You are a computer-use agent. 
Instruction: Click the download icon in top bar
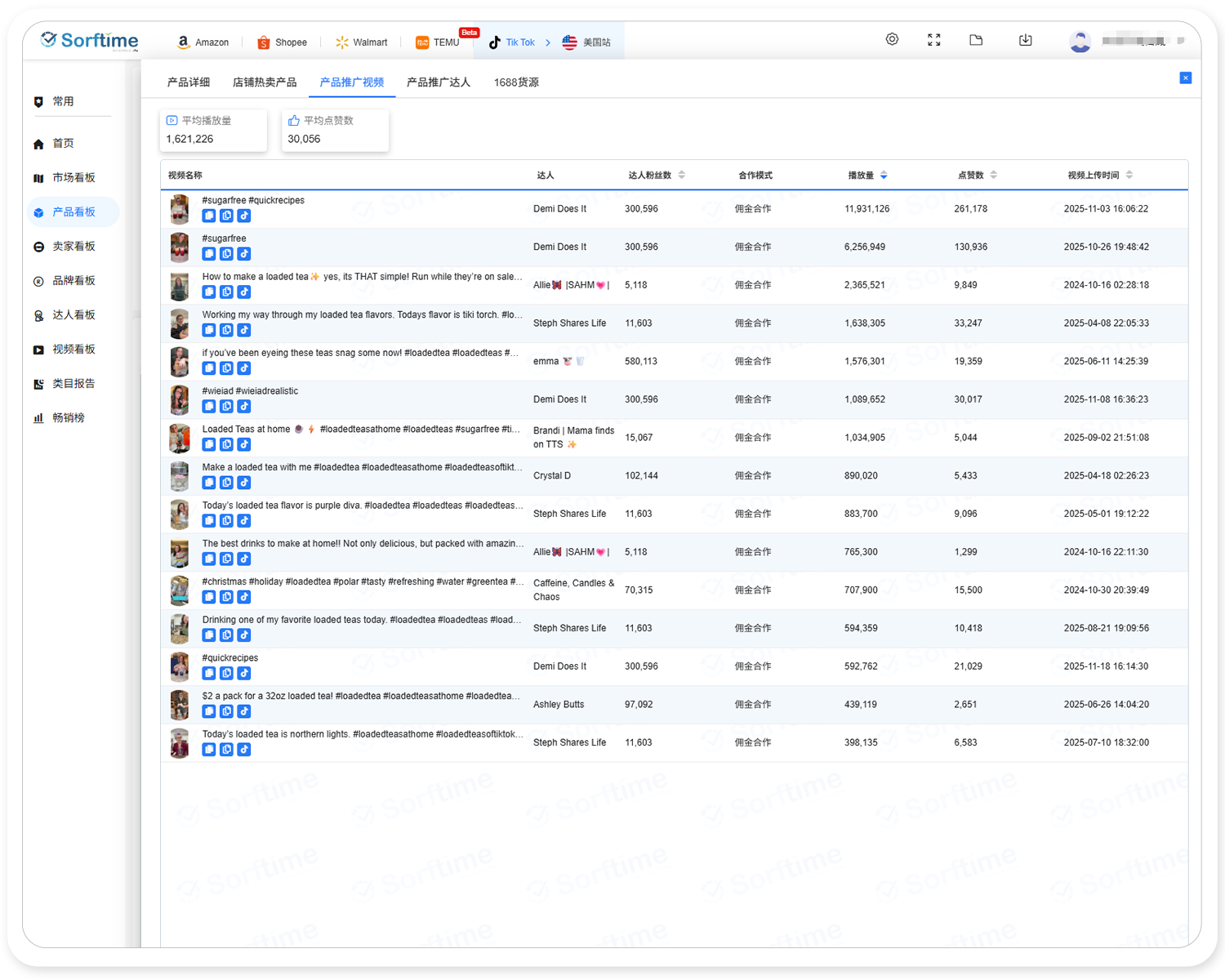coord(1026,40)
